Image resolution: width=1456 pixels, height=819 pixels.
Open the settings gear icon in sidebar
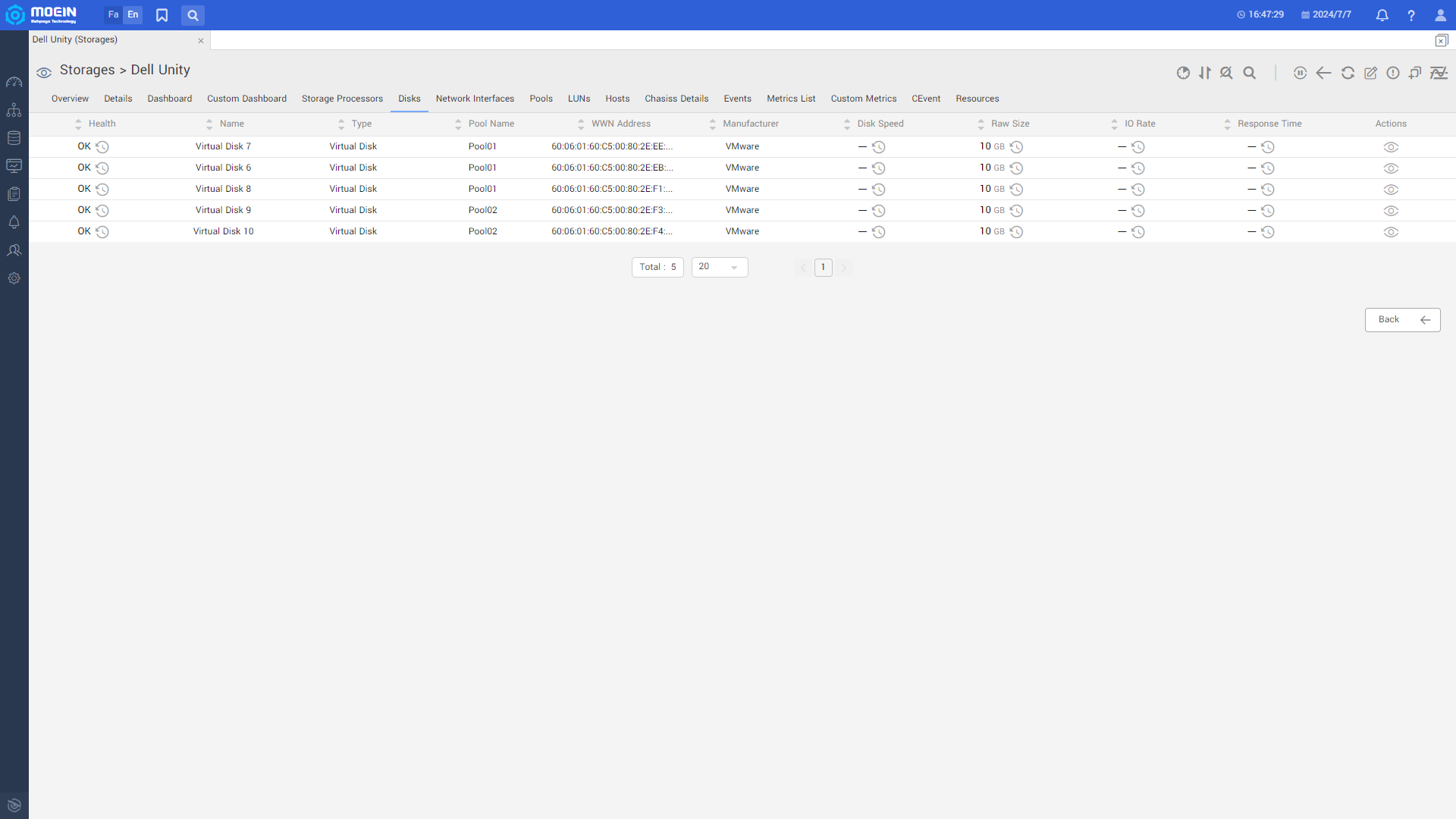click(x=14, y=278)
